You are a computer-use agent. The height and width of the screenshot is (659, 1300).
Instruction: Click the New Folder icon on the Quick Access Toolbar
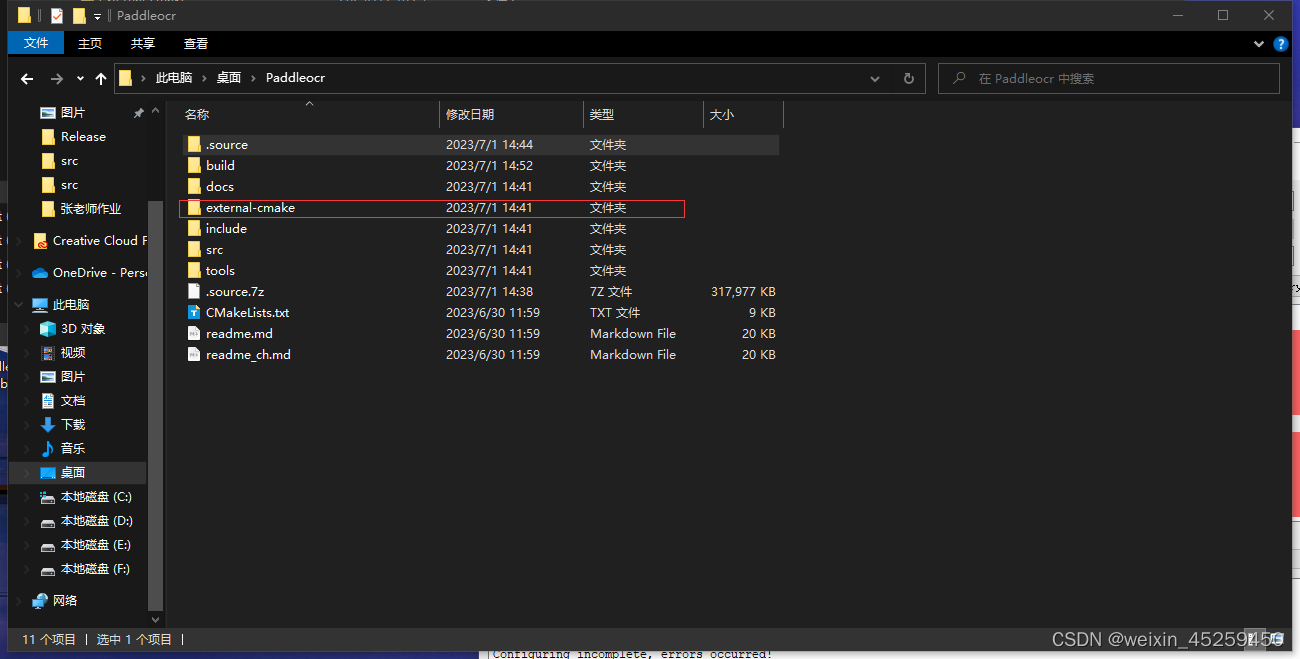tap(79, 15)
